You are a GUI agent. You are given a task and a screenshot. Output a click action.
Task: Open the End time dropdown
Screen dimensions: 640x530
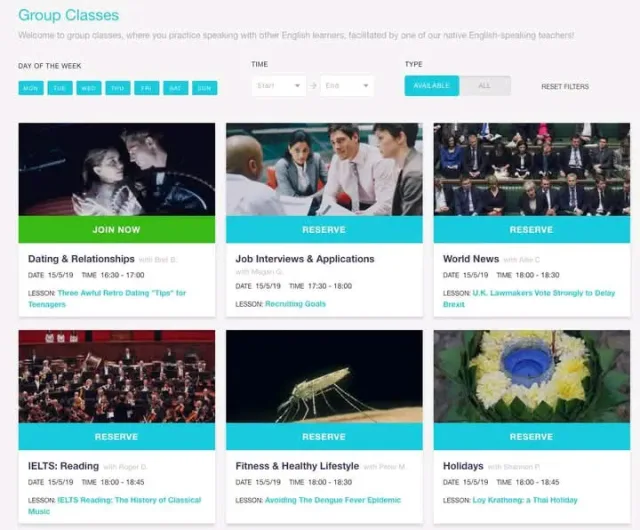[347, 86]
